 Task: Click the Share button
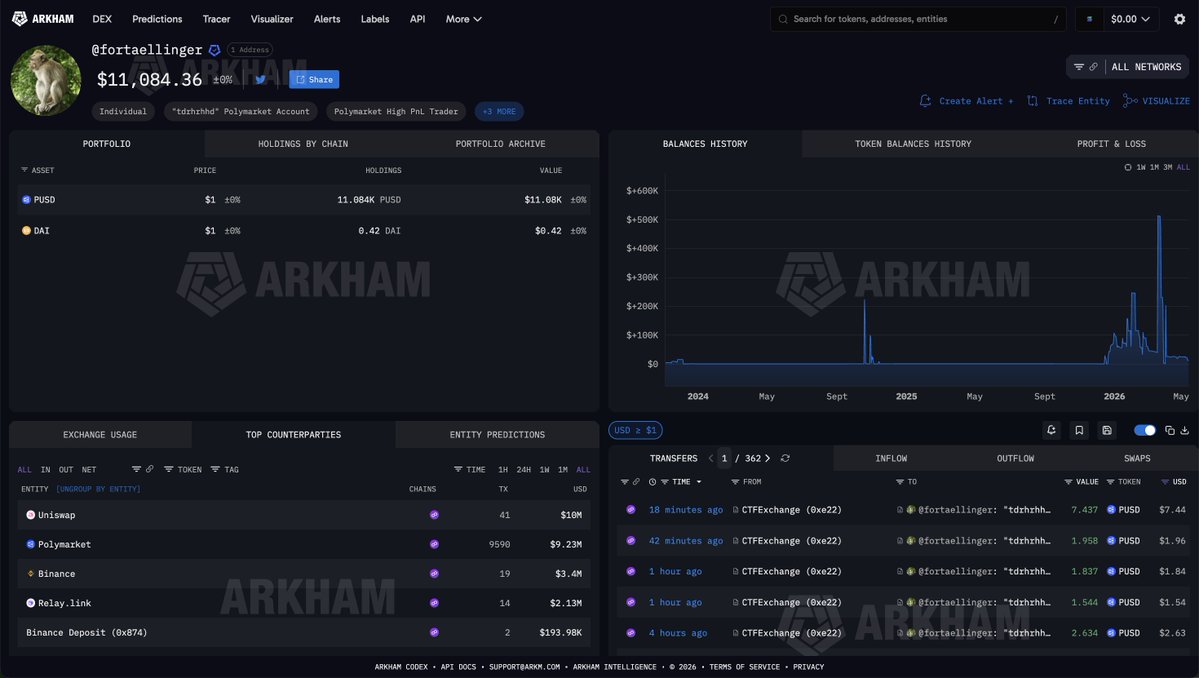[314, 79]
